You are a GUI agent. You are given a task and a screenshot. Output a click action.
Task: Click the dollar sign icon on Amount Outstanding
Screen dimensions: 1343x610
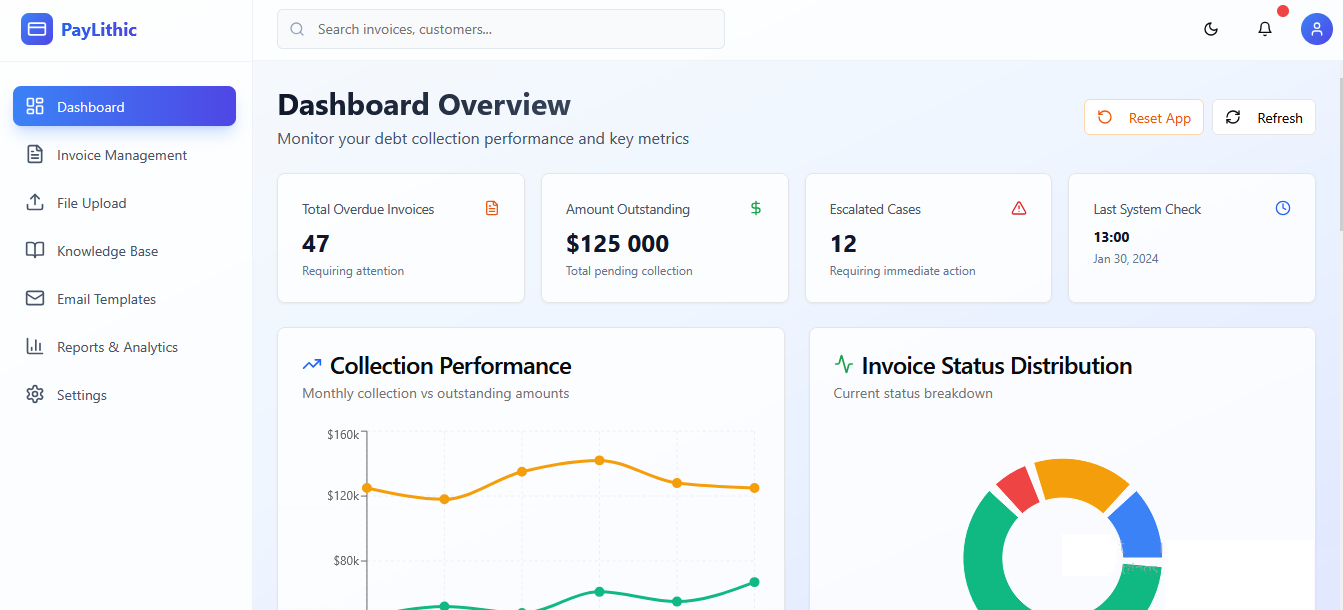pyautogui.click(x=756, y=208)
